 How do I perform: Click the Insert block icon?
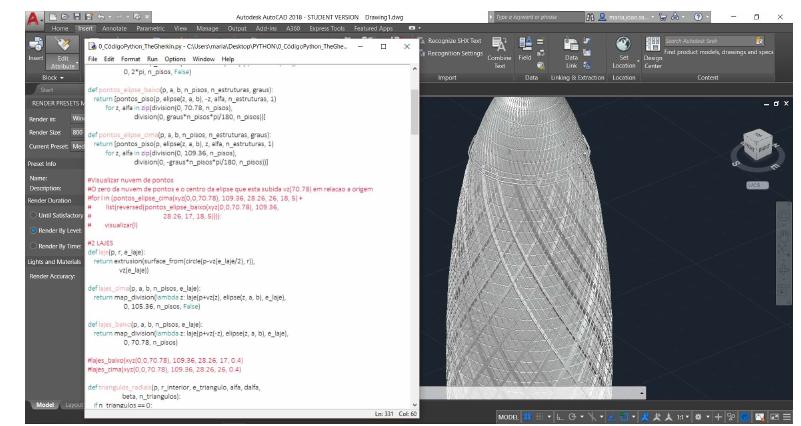pyautogui.click(x=36, y=49)
